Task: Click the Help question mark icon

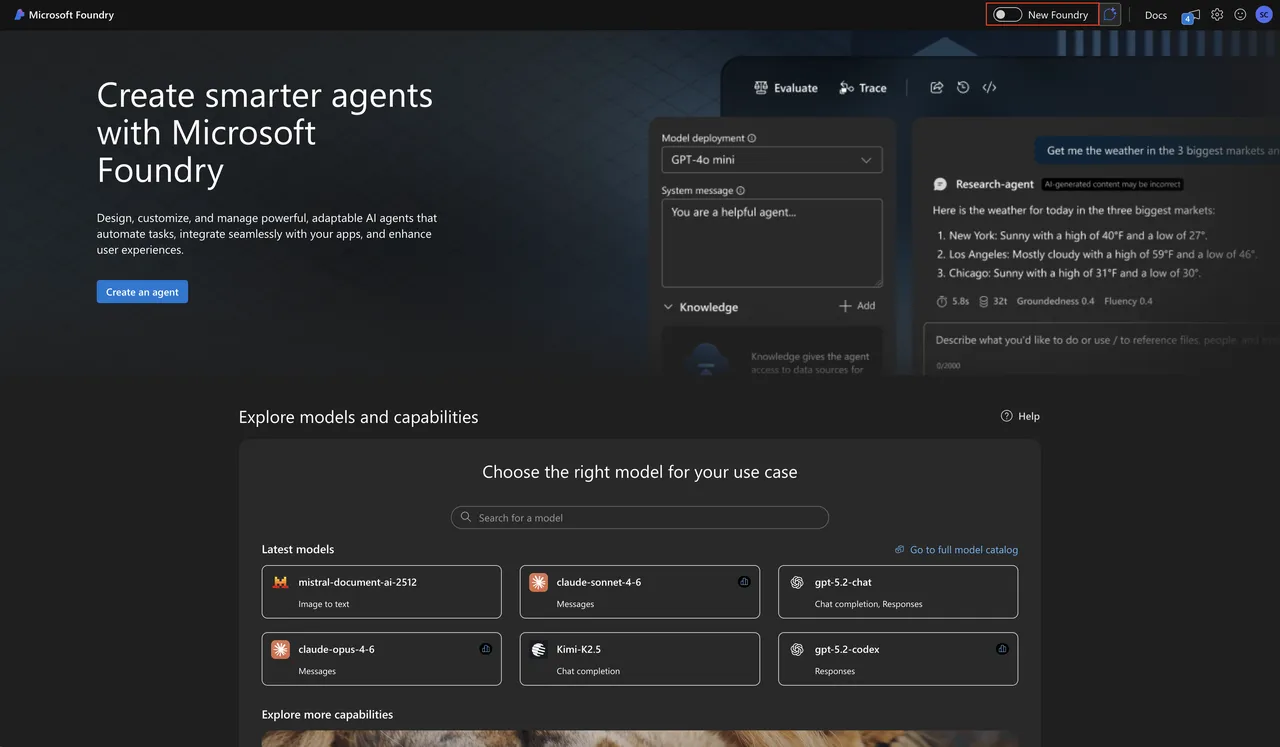Action: tap(1007, 416)
